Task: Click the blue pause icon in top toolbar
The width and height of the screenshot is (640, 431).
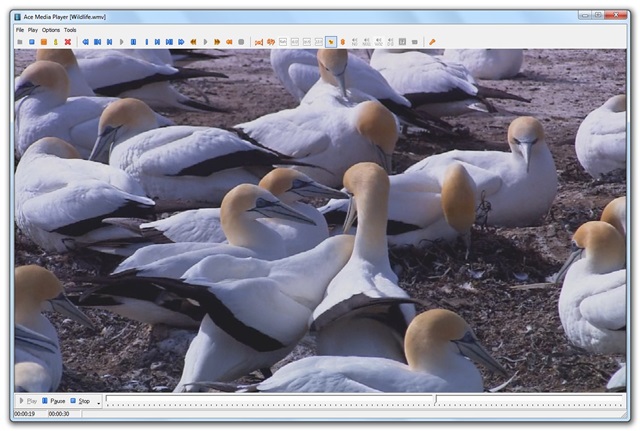Action: [x=133, y=42]
